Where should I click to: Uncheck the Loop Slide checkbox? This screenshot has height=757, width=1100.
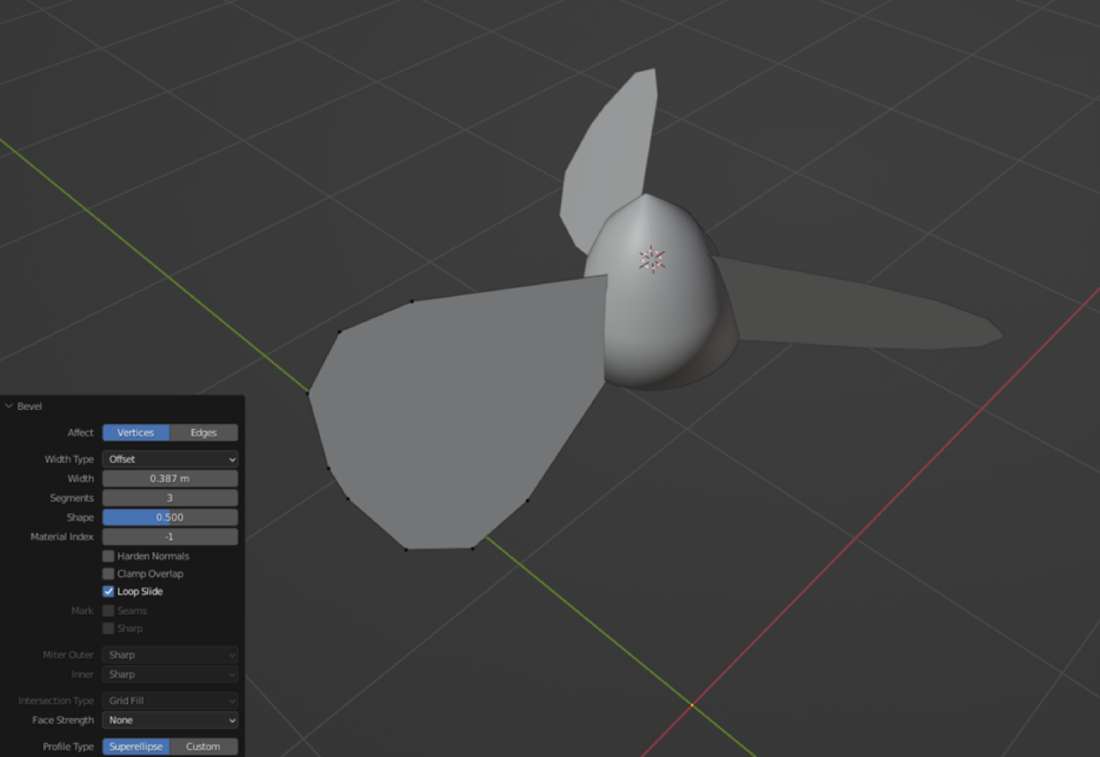pyautogui.click(x=108, y=591)
